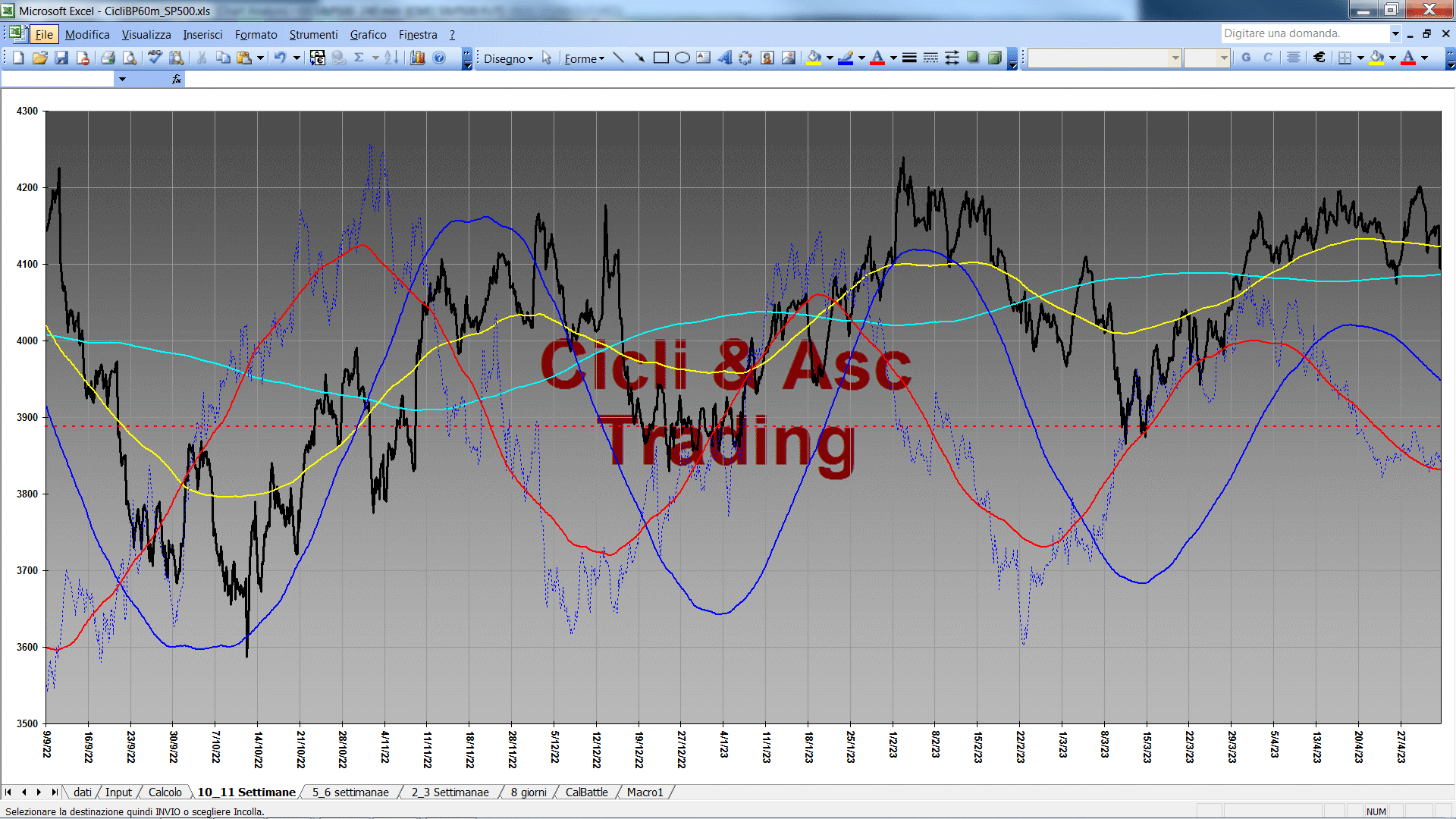Choose the arrow style icon

(x=952, y=58)
